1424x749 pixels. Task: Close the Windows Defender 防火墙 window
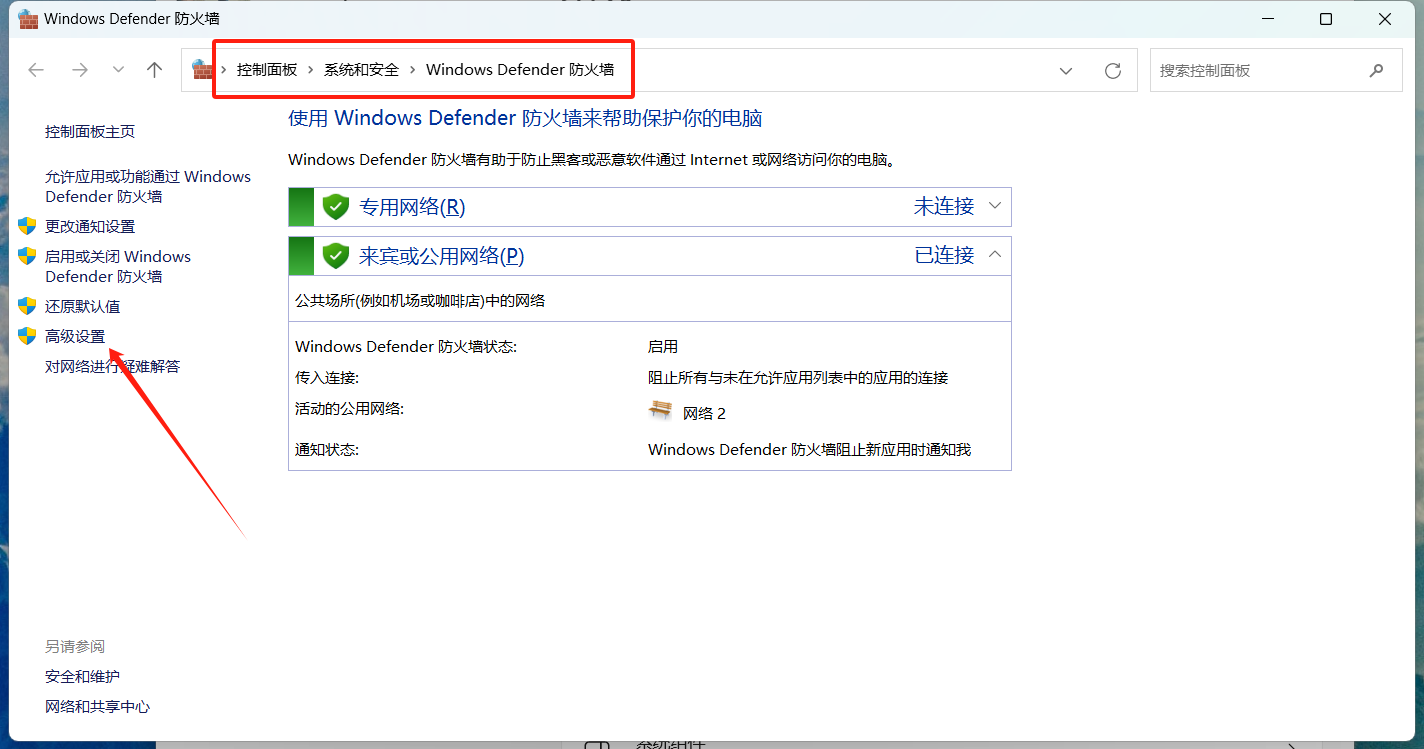click(x=1385, y=19)
